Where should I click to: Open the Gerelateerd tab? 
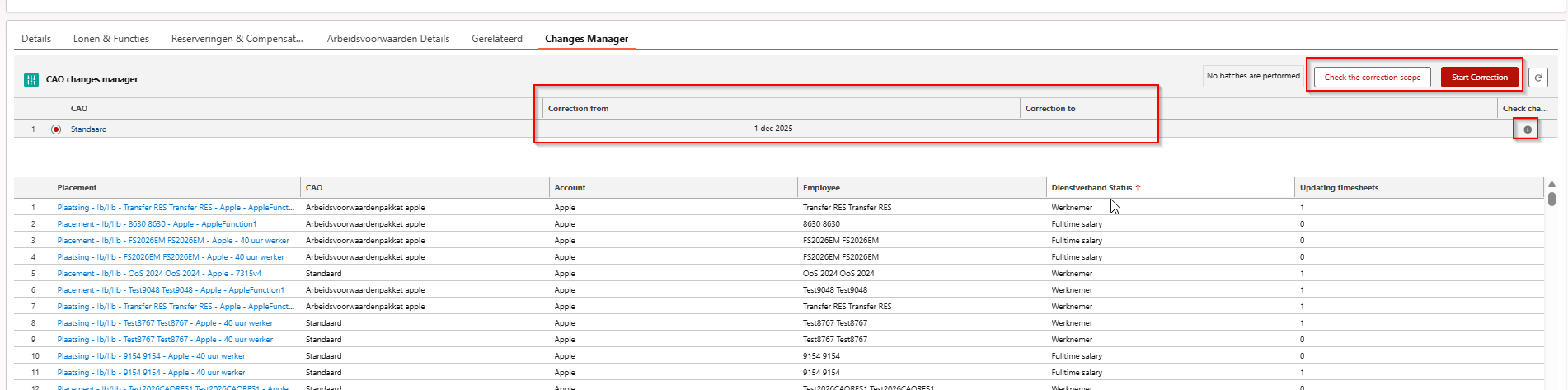click(x=497, y=39)
